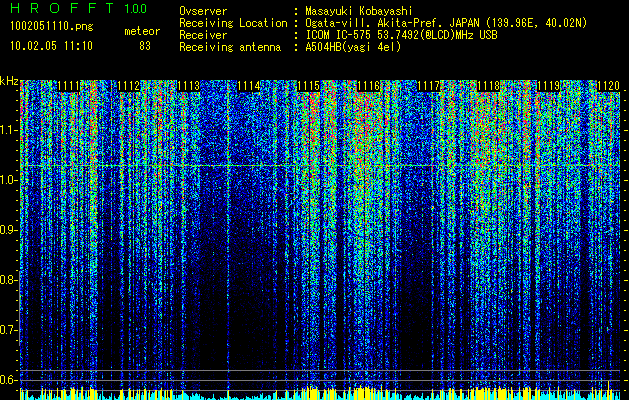Click the Receiver label
The height and width of the screenshot is (400, 629).
point(203,35)
